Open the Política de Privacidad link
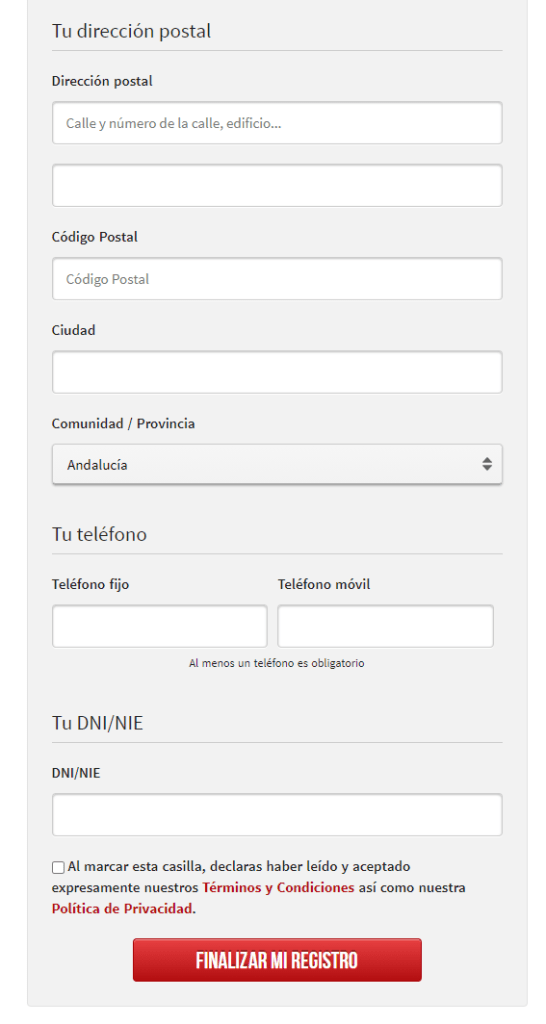The image size is (546, 1024). (x=122, y=908)
